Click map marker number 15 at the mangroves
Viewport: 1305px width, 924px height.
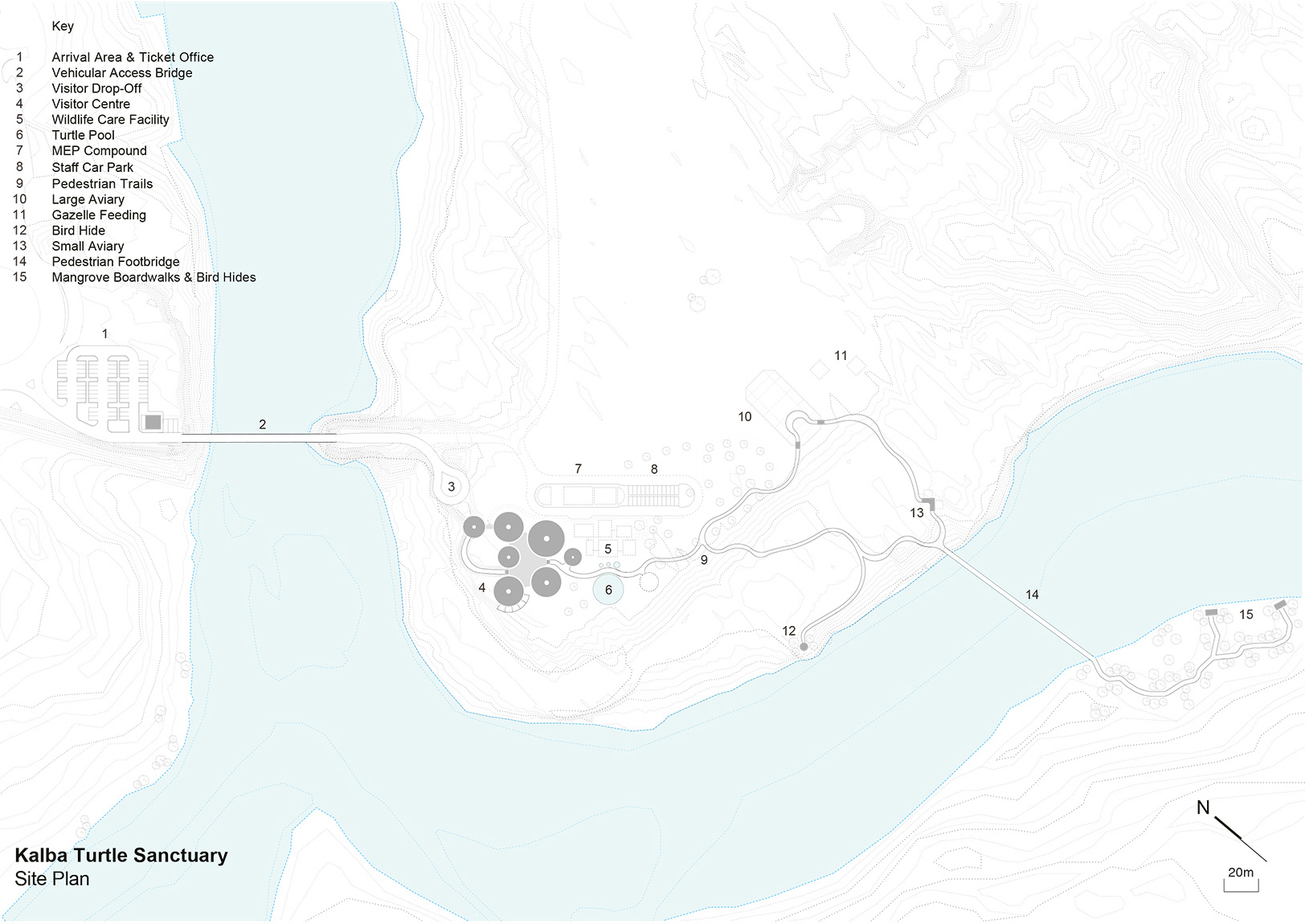[1246, 615]
